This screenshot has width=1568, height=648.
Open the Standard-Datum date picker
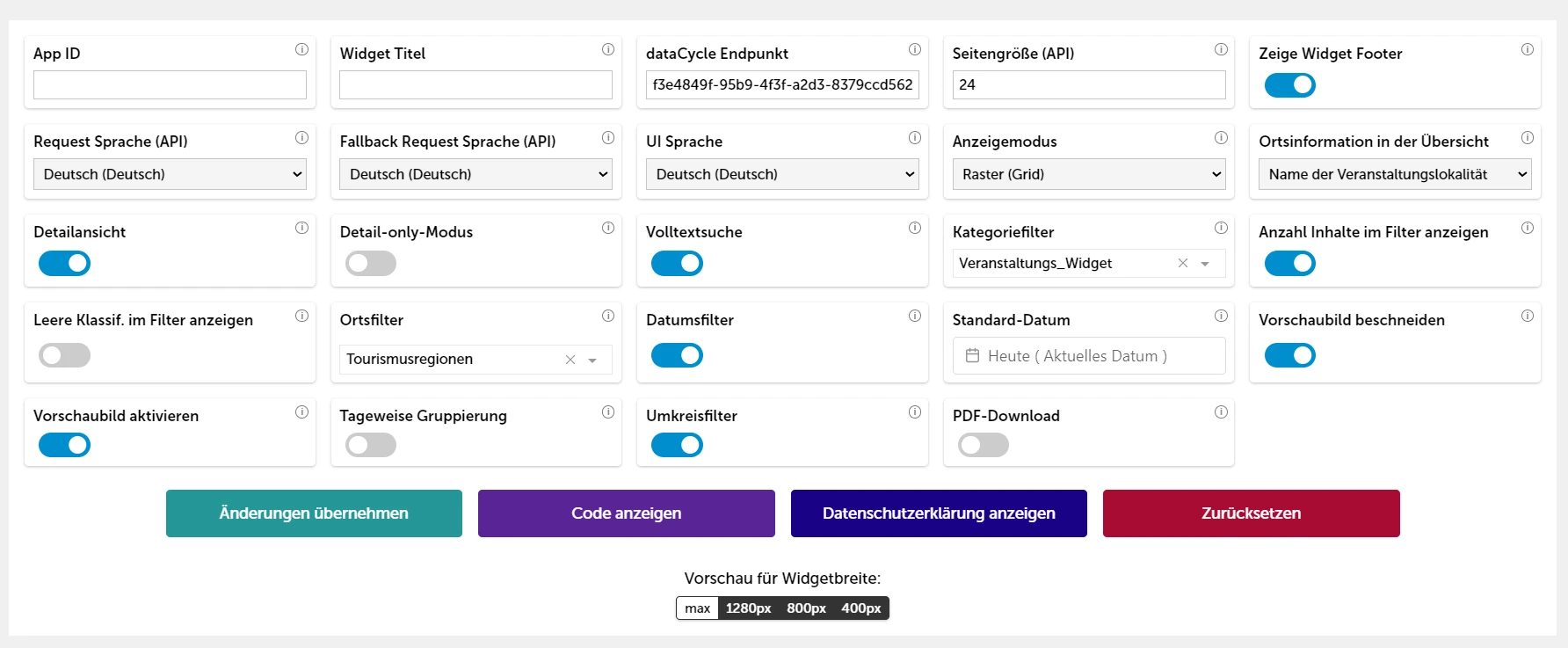(x=1089, y=356)
